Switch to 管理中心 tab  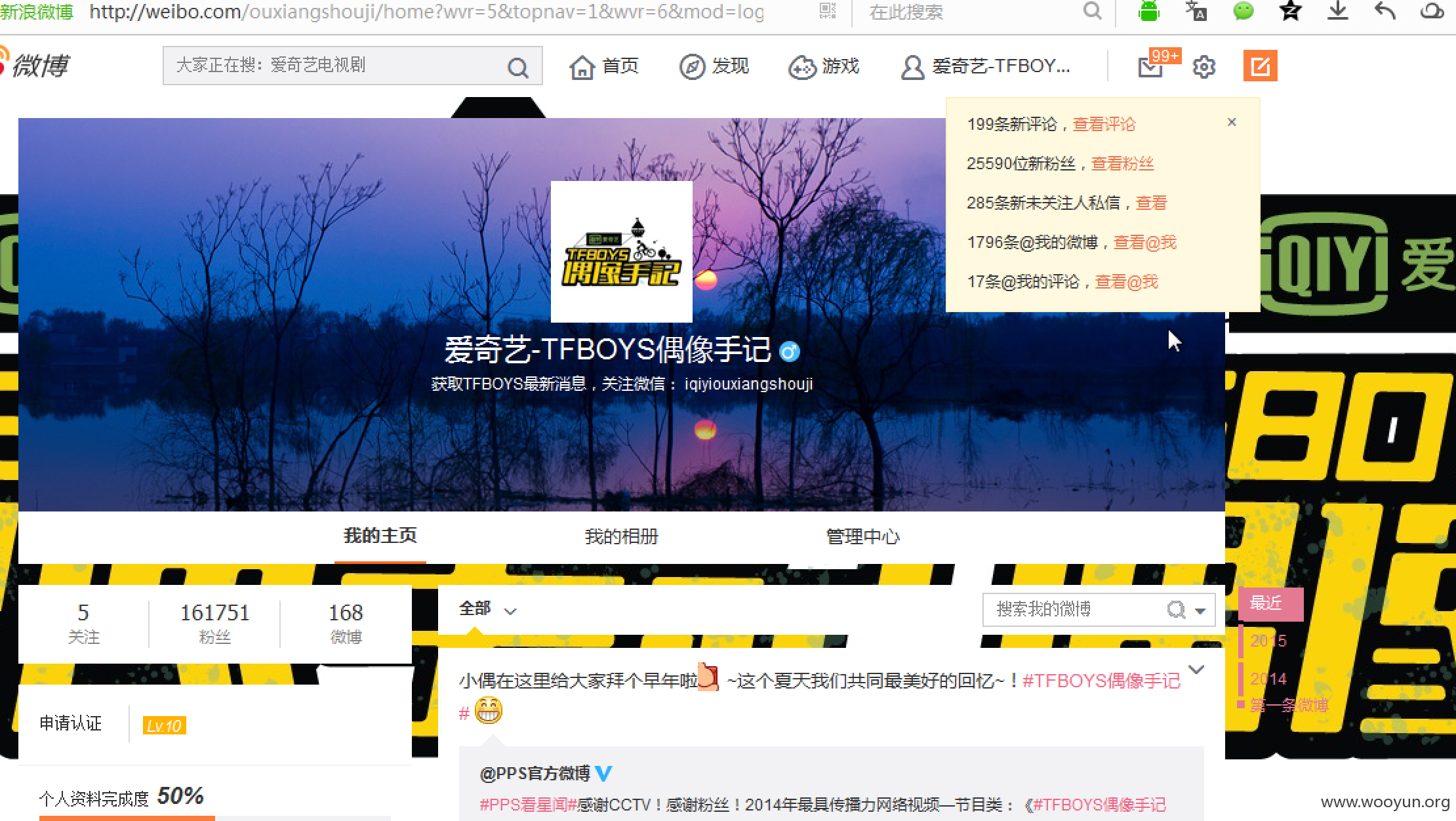(x=863, y=537)
